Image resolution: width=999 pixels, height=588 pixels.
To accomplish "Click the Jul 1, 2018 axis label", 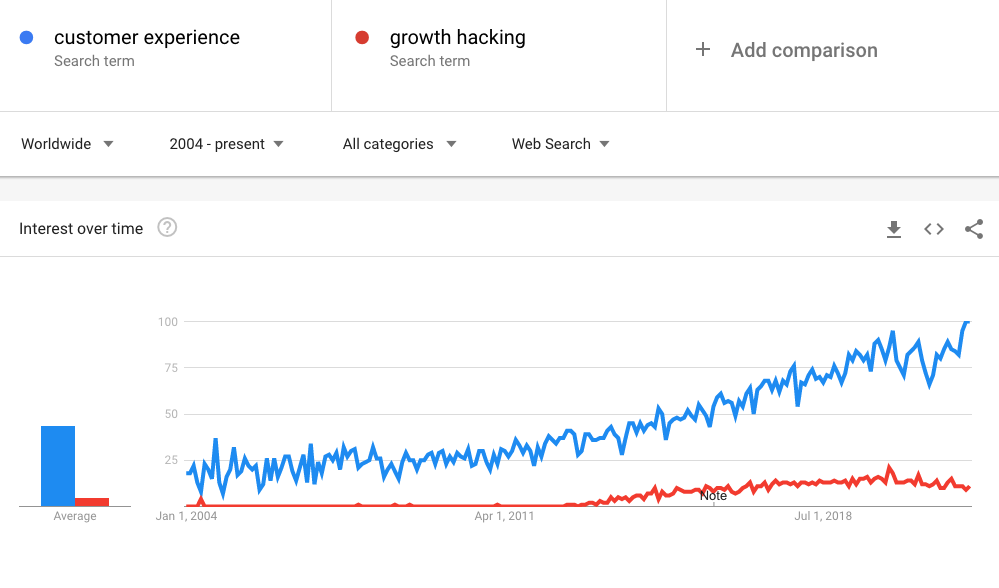I will click(823, 516).
